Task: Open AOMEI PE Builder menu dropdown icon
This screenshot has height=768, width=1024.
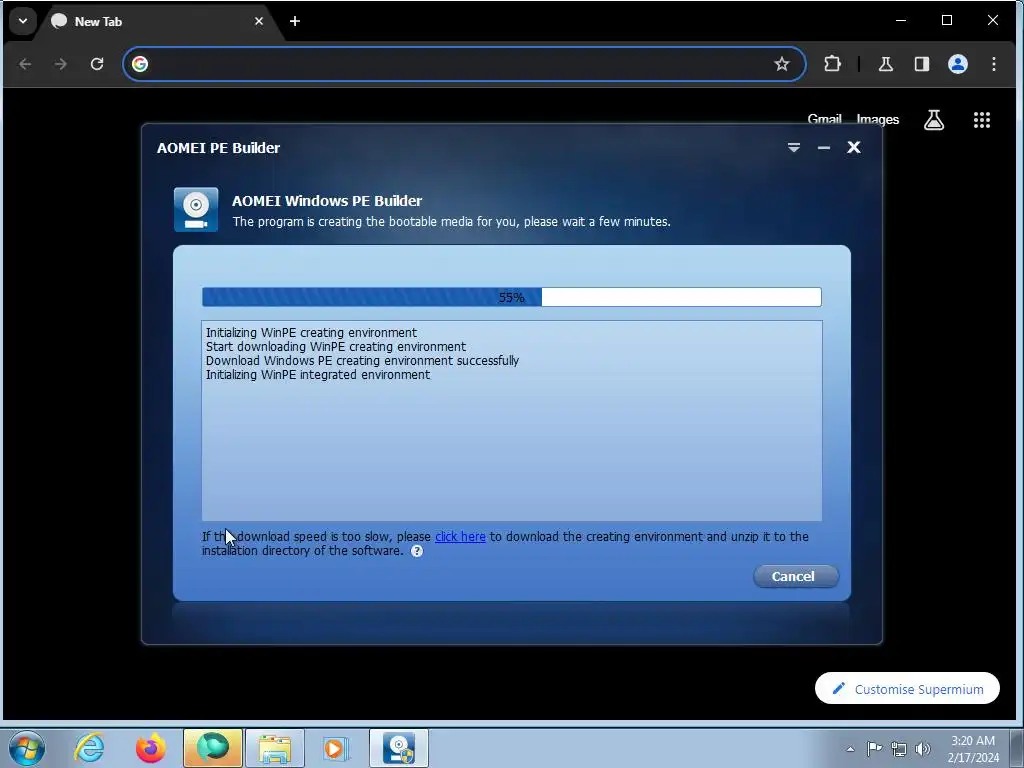Action: [x=793, y=148]
